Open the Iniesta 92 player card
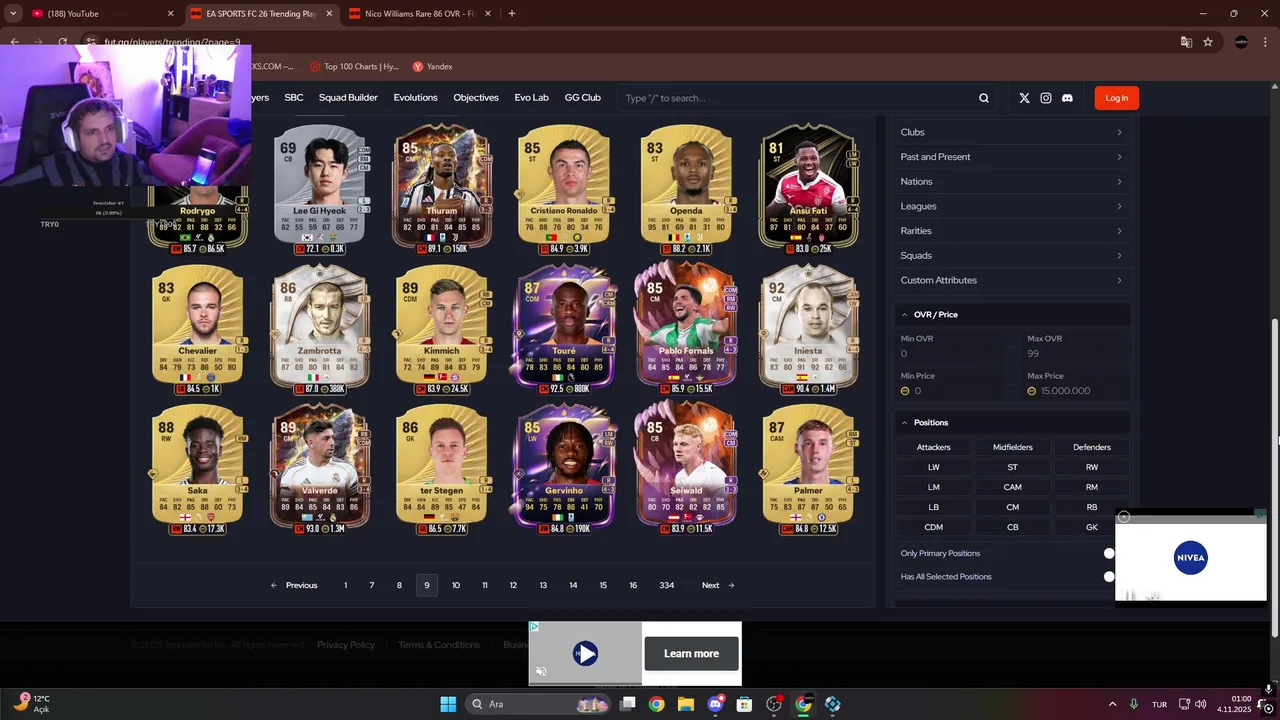The height and width of the screenshot is (720, 1280). 808,328
